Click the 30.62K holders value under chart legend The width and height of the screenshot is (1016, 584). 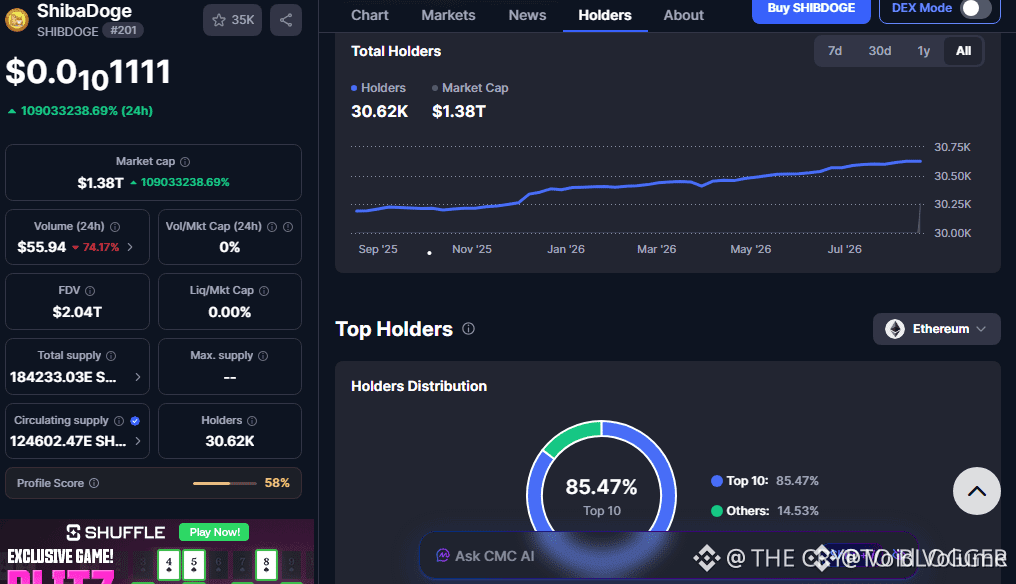tap(379, 111)
